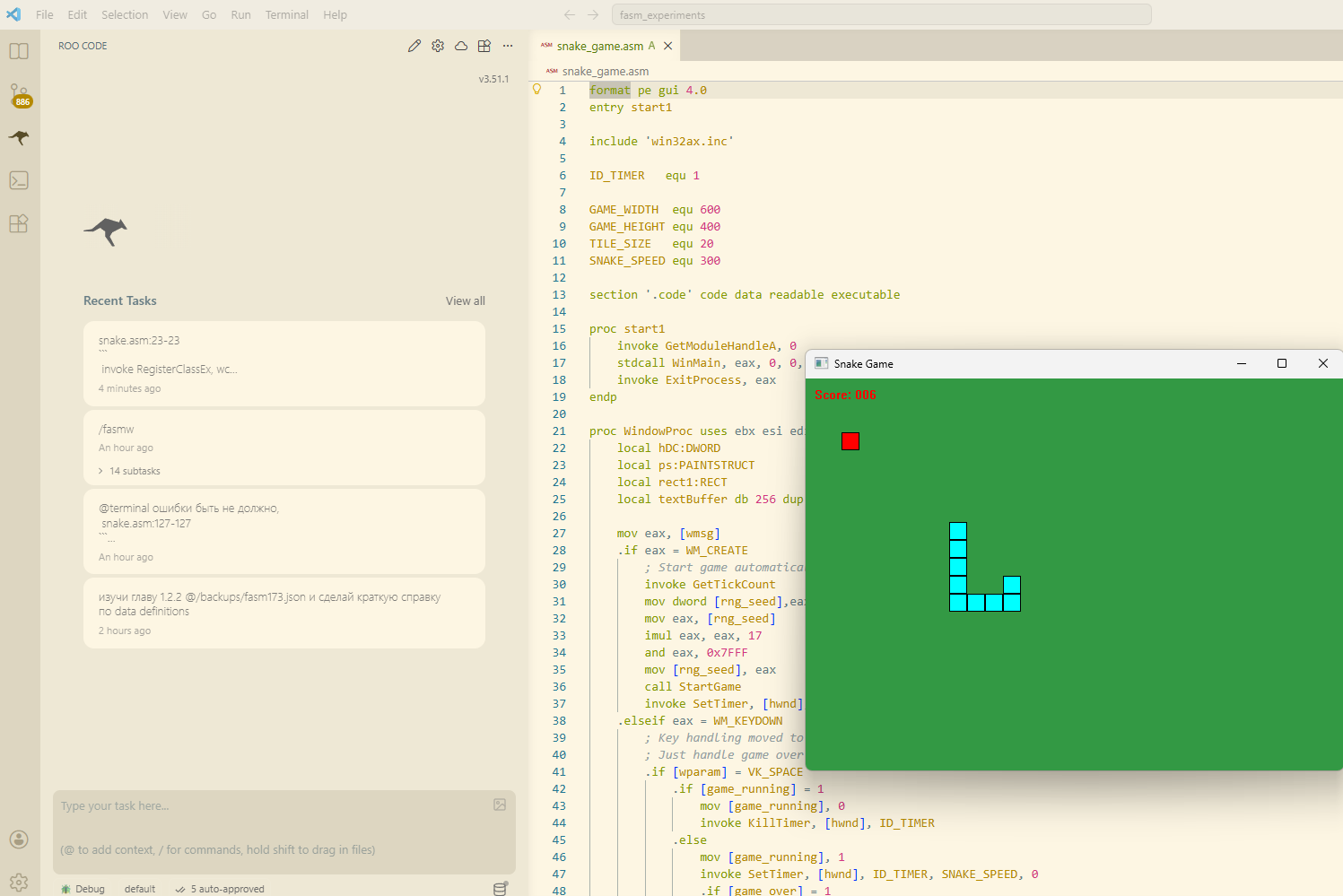Click the task input field in Roo panel
Viewport: 1343px width, 896px height.
tap(269, 805)
